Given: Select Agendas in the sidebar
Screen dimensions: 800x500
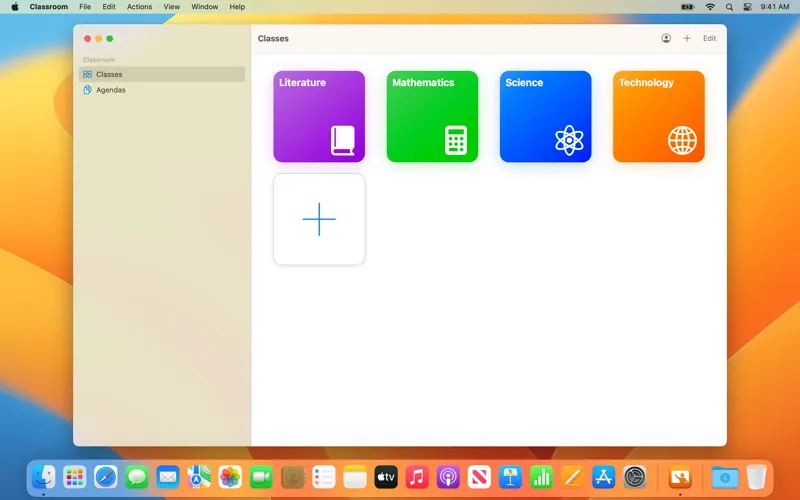Looking at the screenshot, I should click(x=162, y=90).
